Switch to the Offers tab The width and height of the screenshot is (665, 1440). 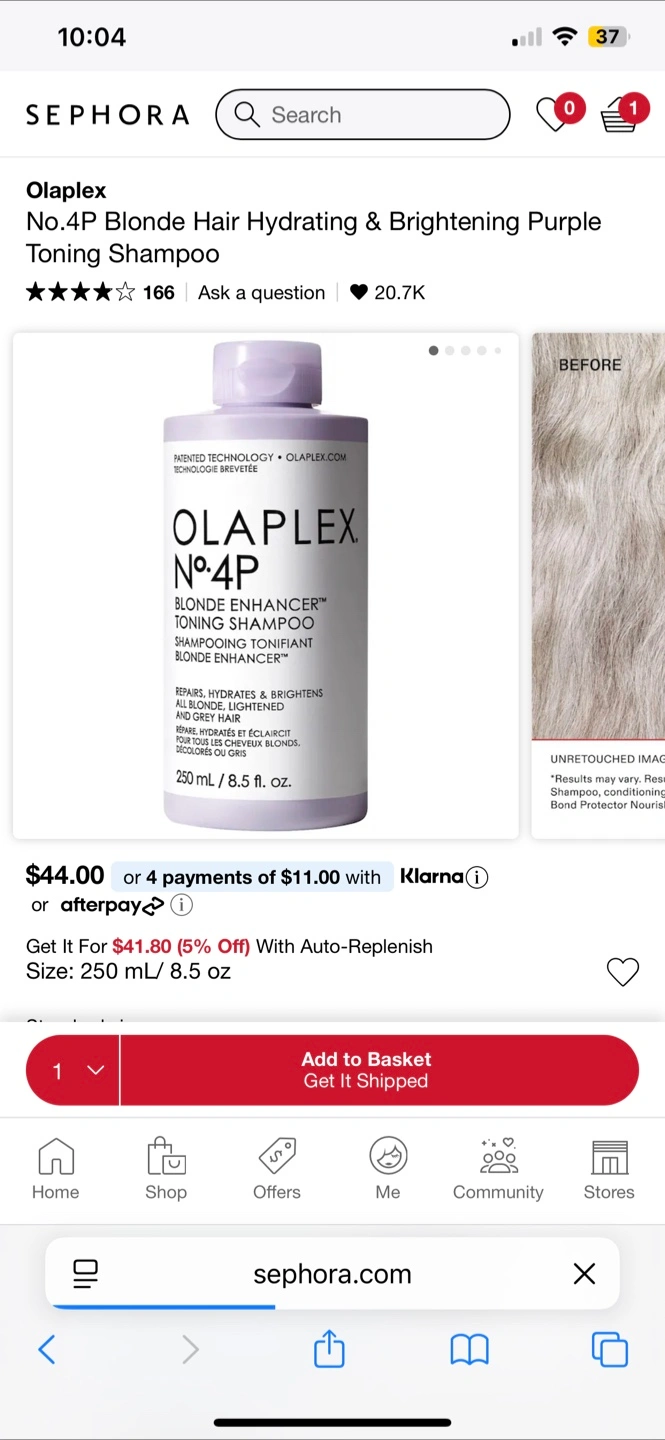click(x=277, y=1169)
